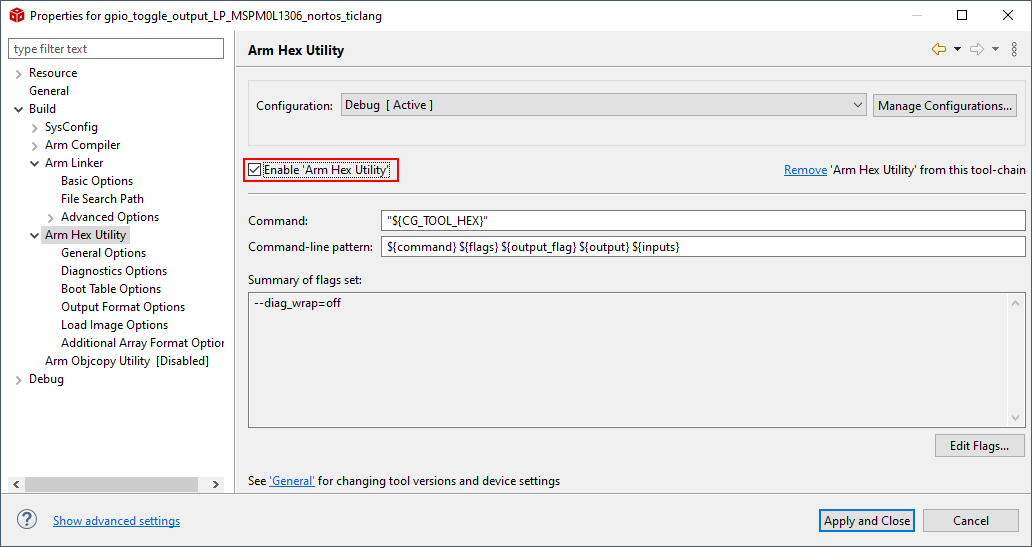
Task: Open the Configuration dropdown
Action: tap(604, 105)
